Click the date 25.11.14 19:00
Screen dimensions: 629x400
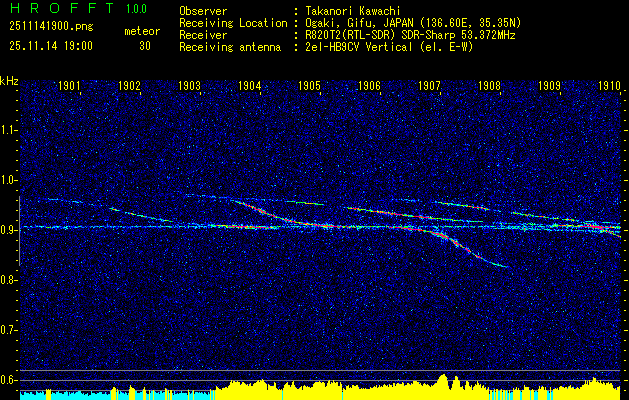[51, 46]
